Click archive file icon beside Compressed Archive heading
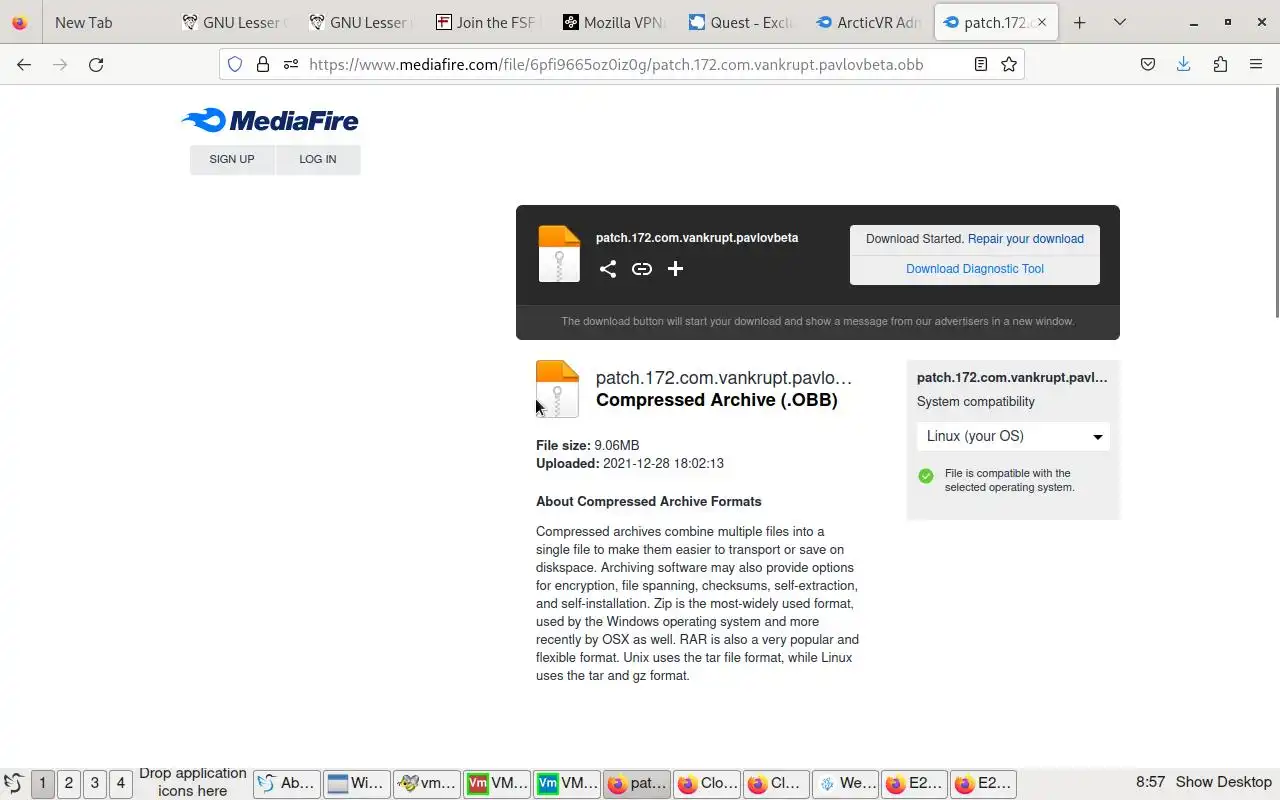 pyautogui.click(x=557, y=388)
